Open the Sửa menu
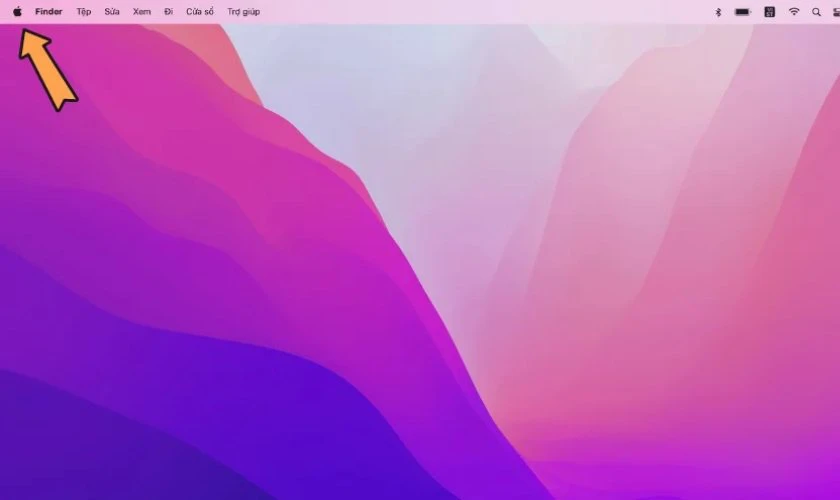Screen dimensions: 840x500 tap(112, 12)
